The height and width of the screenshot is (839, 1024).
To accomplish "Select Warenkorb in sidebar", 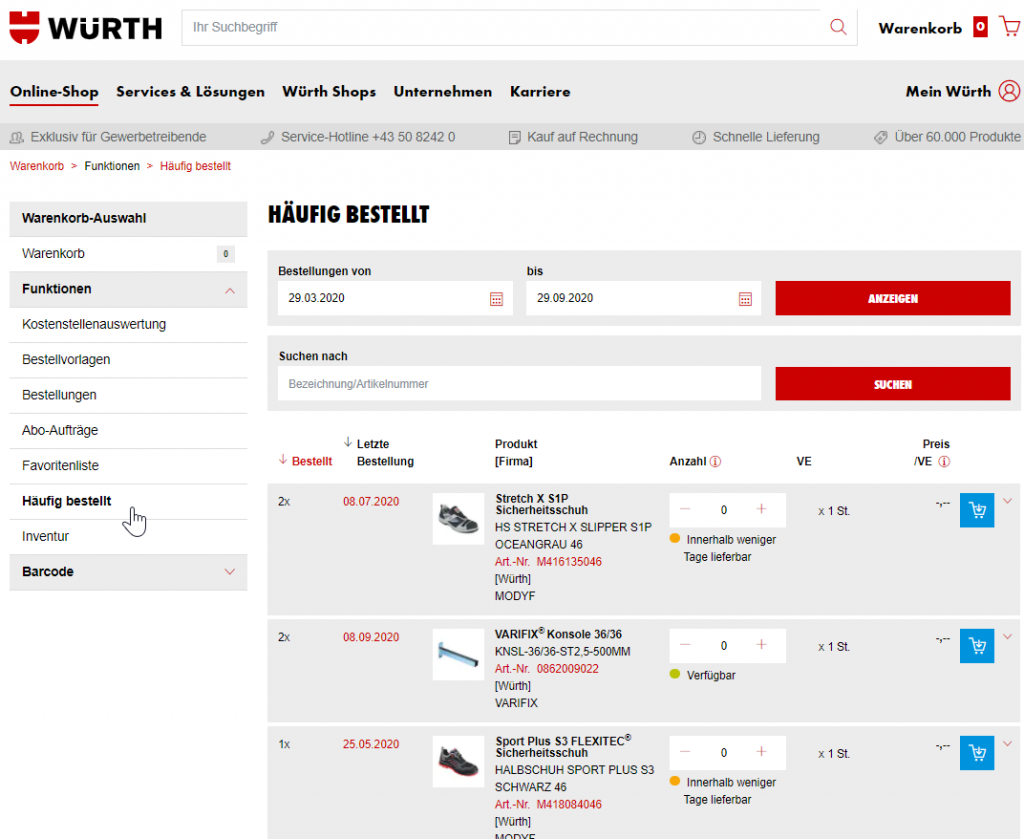I will click(x=128, y=254).
